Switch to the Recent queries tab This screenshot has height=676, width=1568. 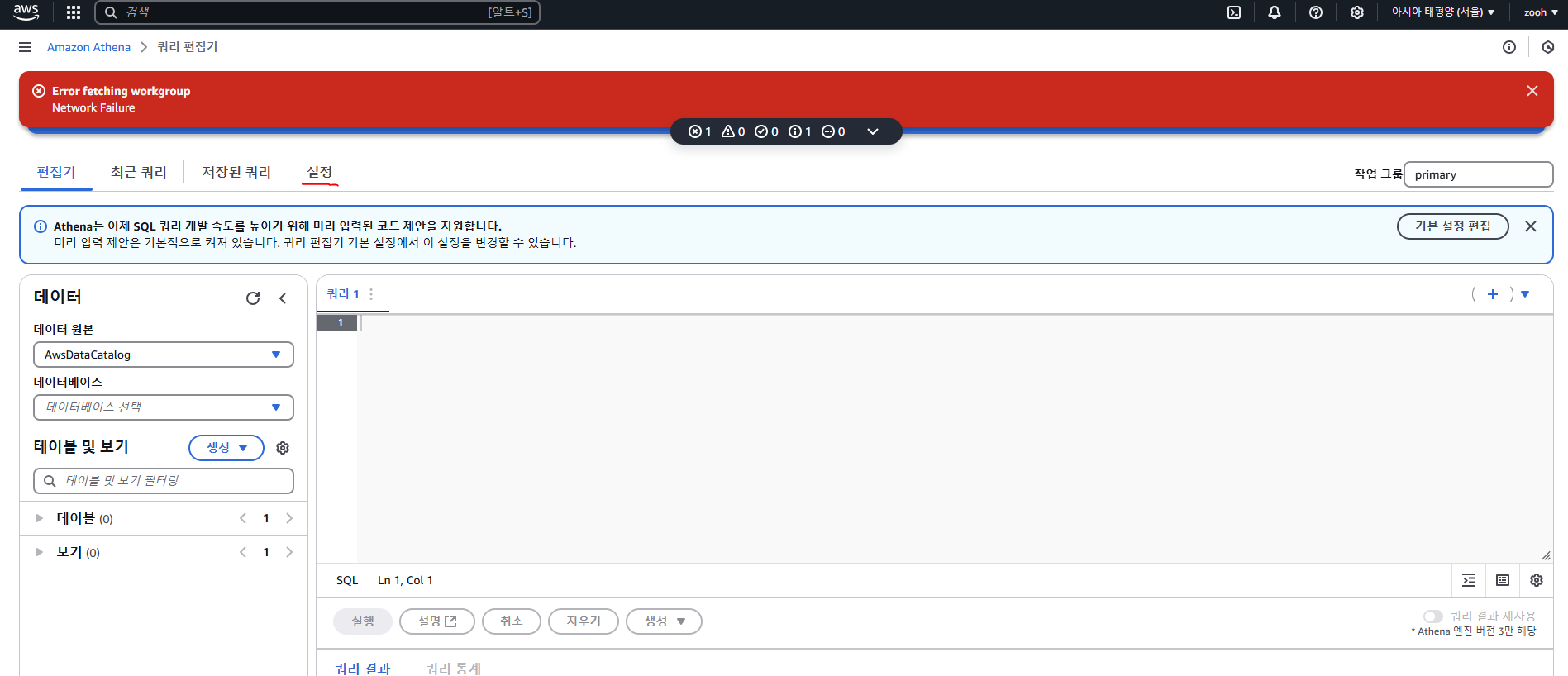click(x=139, y=172)
